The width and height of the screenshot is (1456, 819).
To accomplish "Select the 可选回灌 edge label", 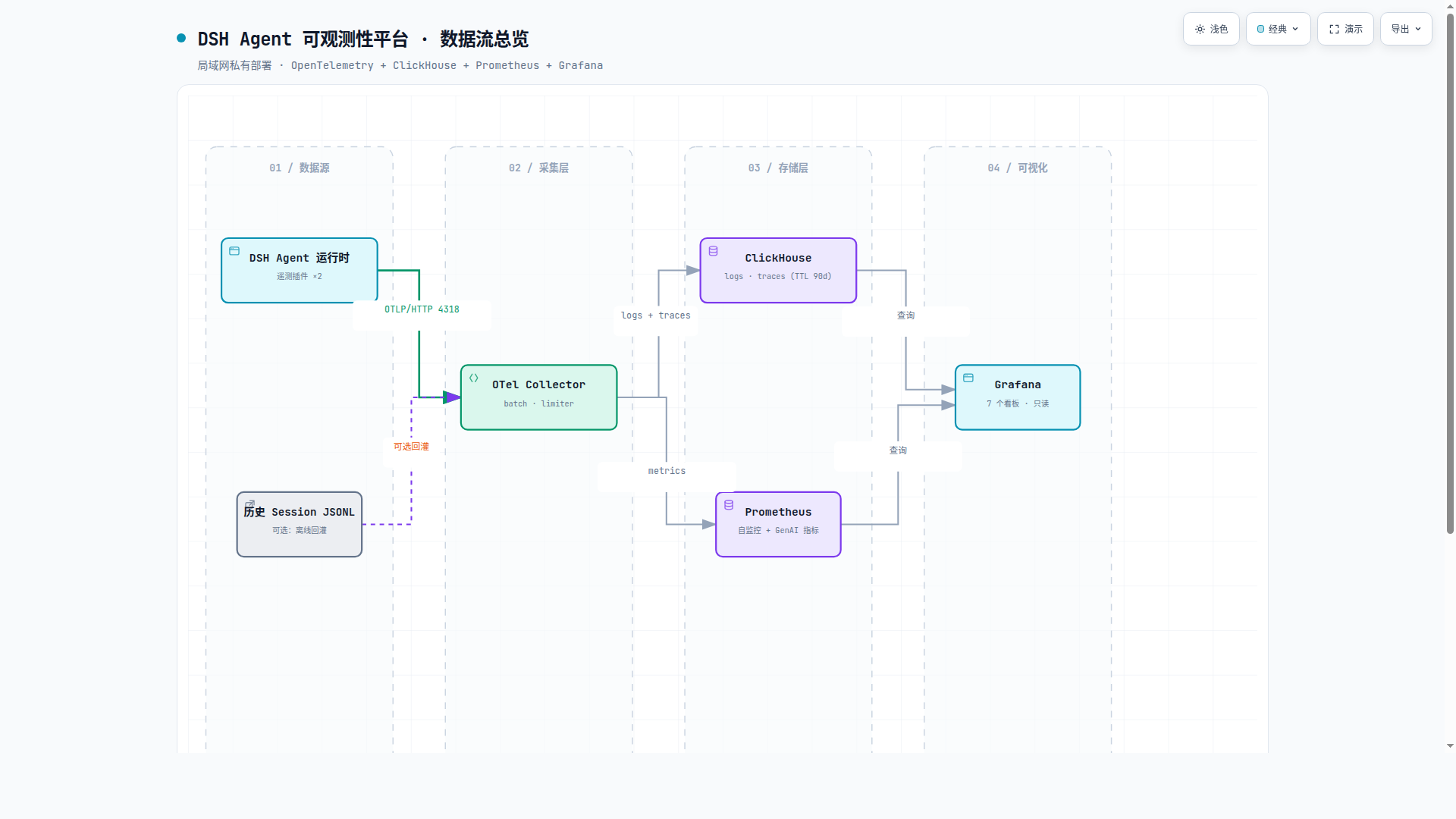I will point(411,447).
